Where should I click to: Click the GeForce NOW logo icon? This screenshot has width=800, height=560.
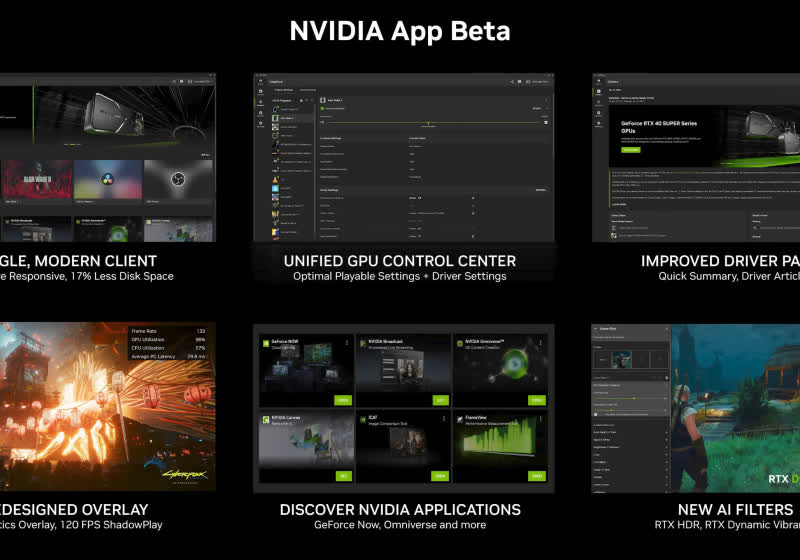pyautogui.click(x=266, y=343)
